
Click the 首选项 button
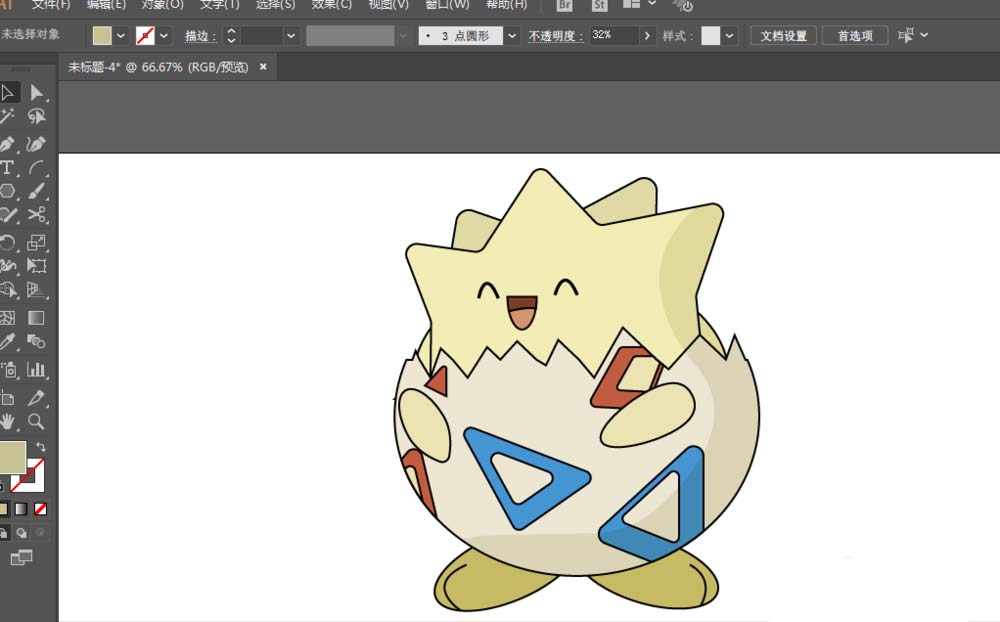pos(855,36)
